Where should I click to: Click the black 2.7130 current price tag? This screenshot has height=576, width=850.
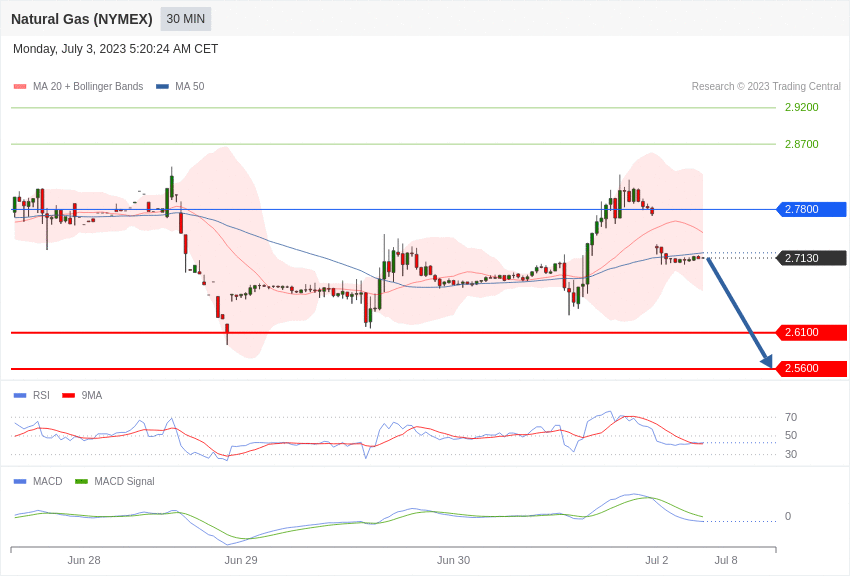(x=812, y=258)
